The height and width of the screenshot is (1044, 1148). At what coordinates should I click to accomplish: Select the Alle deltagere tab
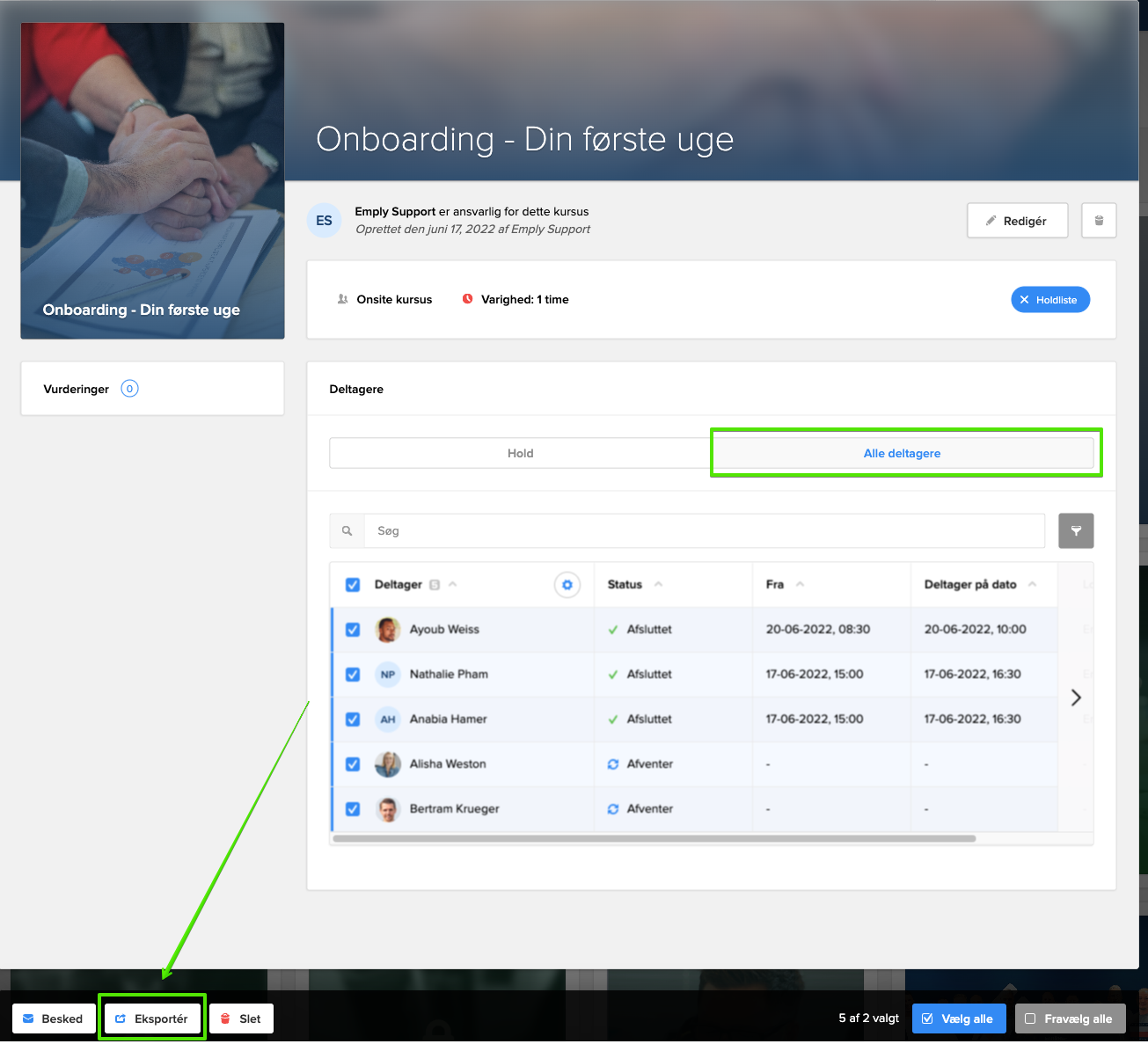[x=902, y=454]
